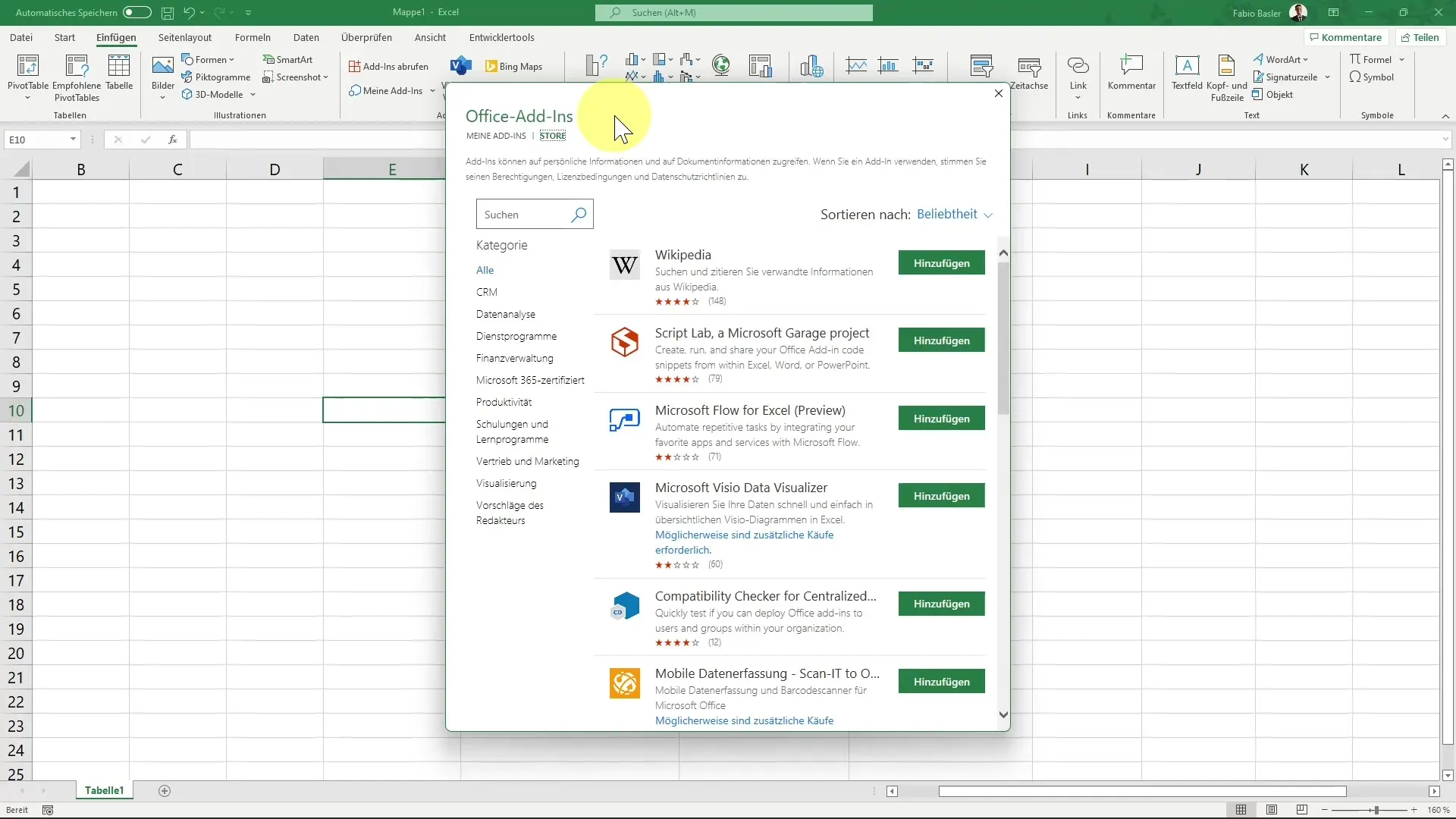Insert a Zeitachse timeline filter

[1029, 73]
